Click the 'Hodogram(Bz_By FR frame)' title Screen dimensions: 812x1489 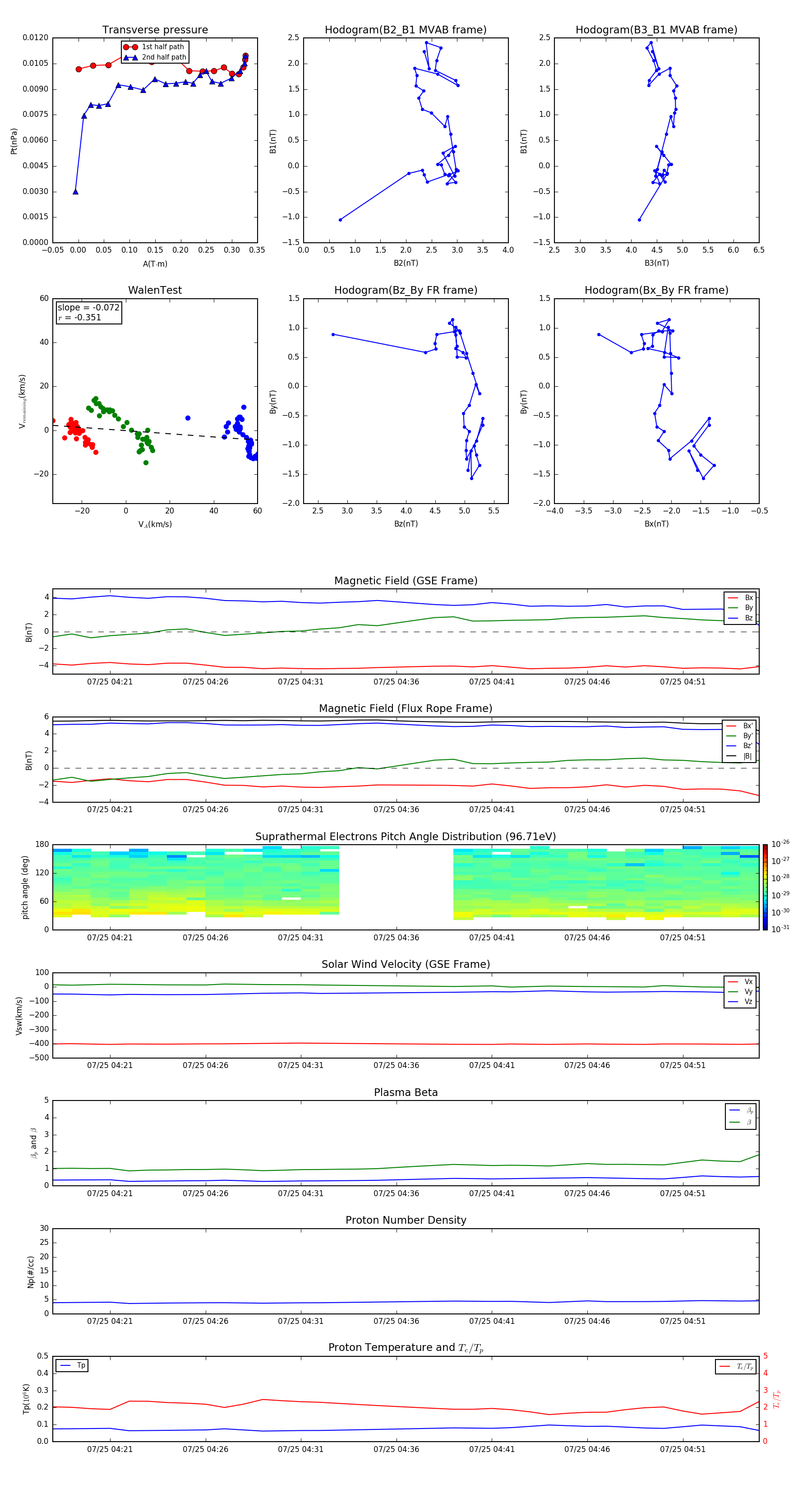pos(406,290)
